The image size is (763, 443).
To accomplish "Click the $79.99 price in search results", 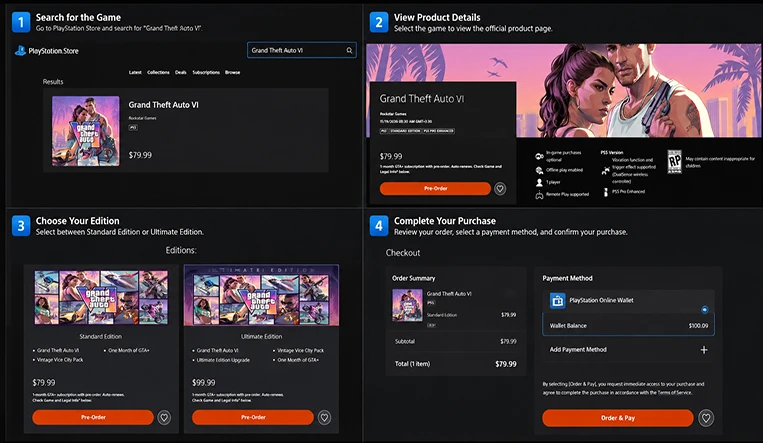I will tap(140, 155).
